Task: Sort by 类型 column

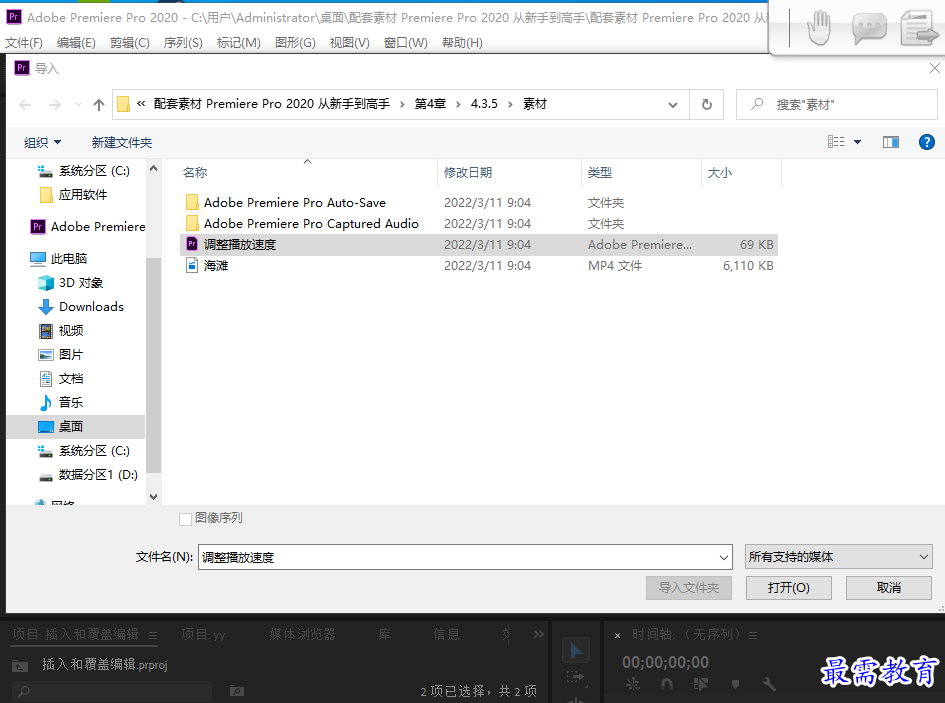Action: [x=600, y=173]
